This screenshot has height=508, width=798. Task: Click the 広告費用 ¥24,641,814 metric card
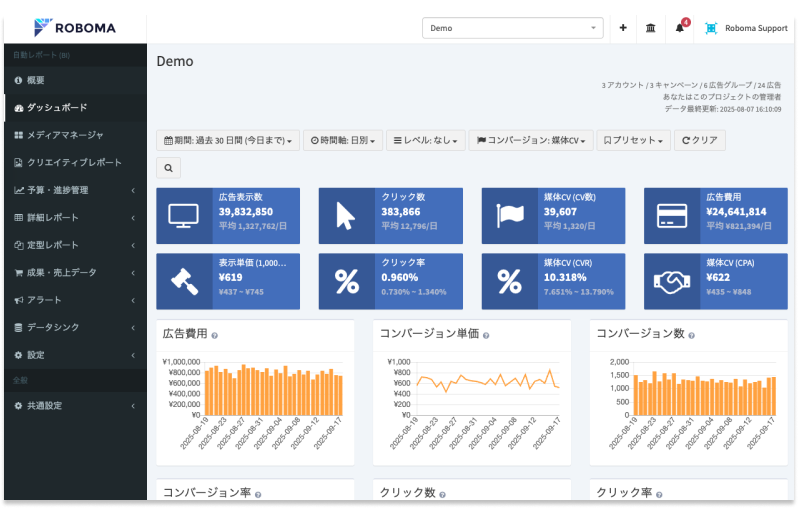click(x=714, y=216)
